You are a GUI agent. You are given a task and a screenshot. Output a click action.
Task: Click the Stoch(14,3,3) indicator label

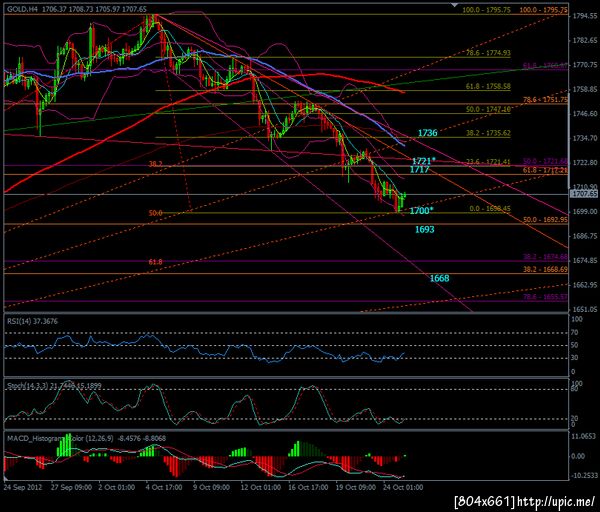[54, 386]
